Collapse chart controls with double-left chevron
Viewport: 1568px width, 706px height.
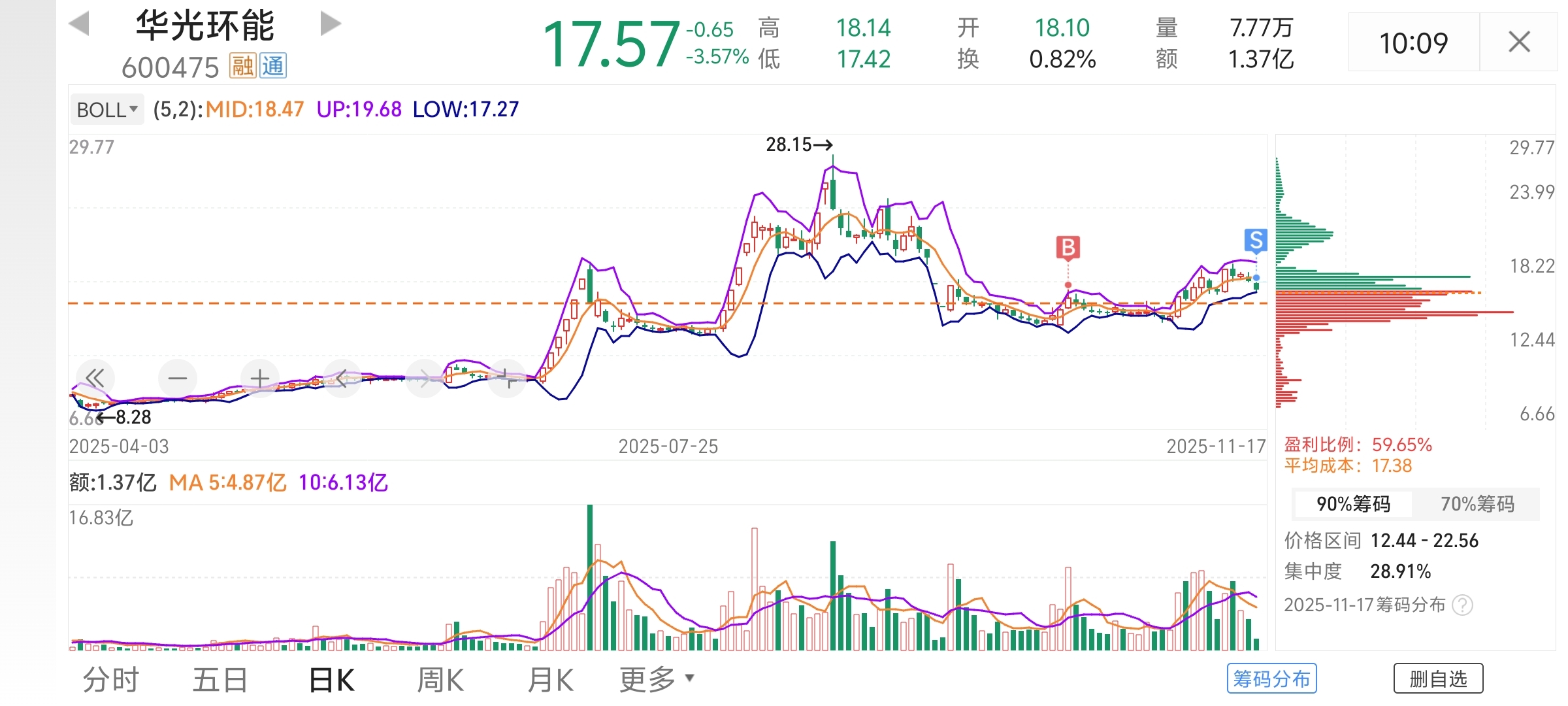point(95,378)
